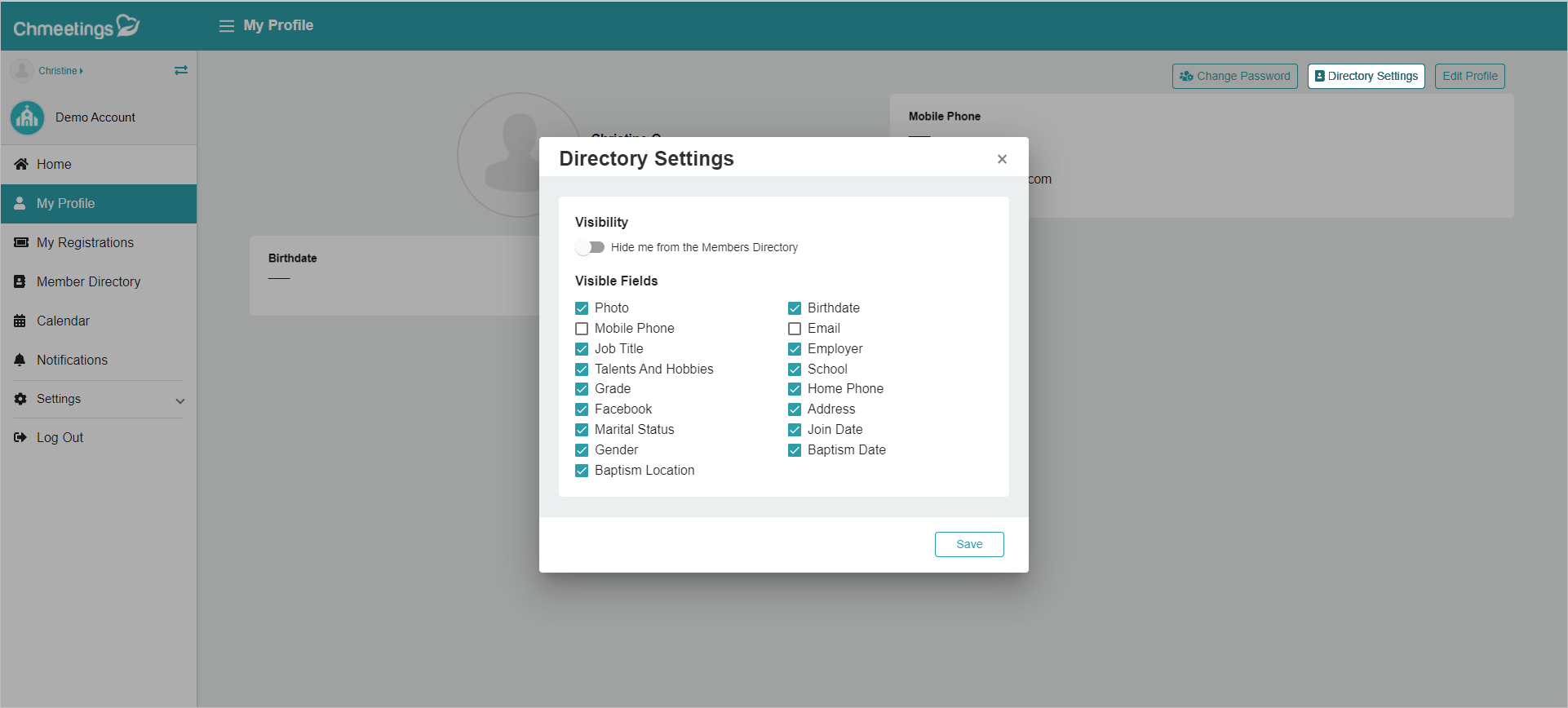The height and width of the screenshot is (708, 1568).
Task: Uncheck the School checkbox
Action: click(x=795, y=369)
